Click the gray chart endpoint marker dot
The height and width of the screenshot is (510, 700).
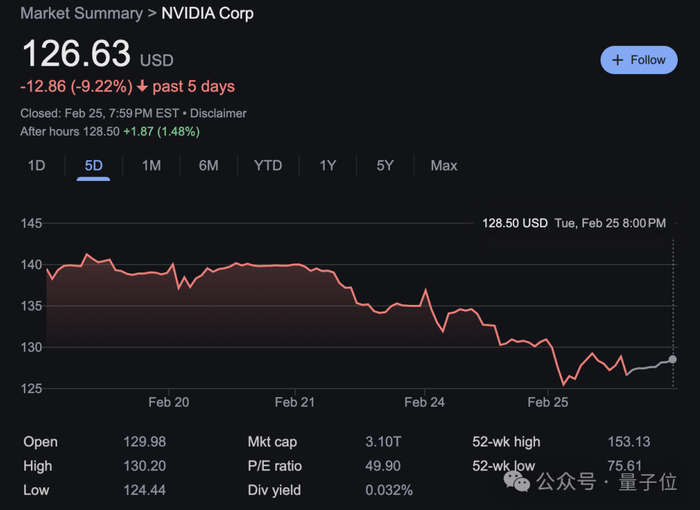coord(672,359)
